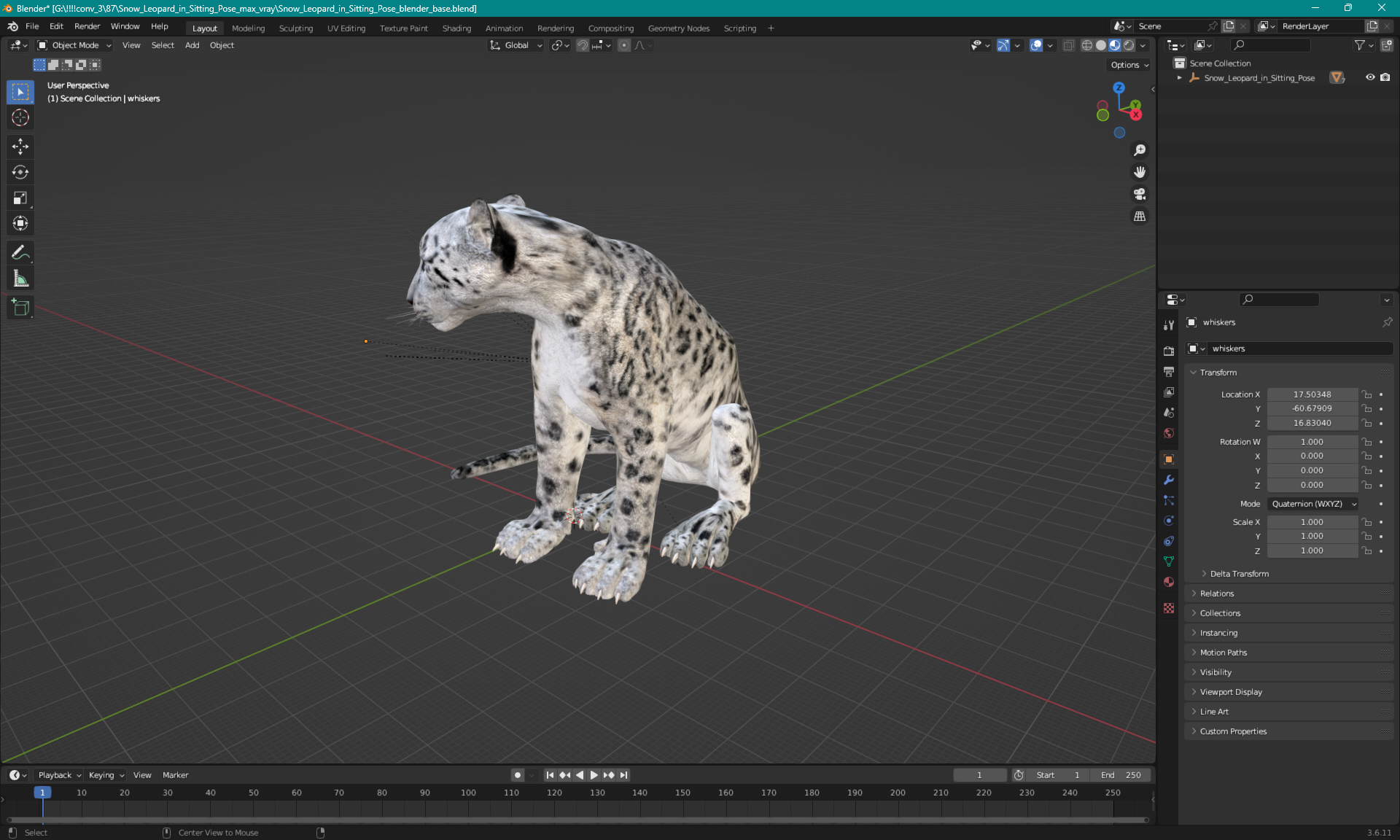Switch to Modeling workspace tab
This screenshot has width=1400, height=840.
[248, 28]
